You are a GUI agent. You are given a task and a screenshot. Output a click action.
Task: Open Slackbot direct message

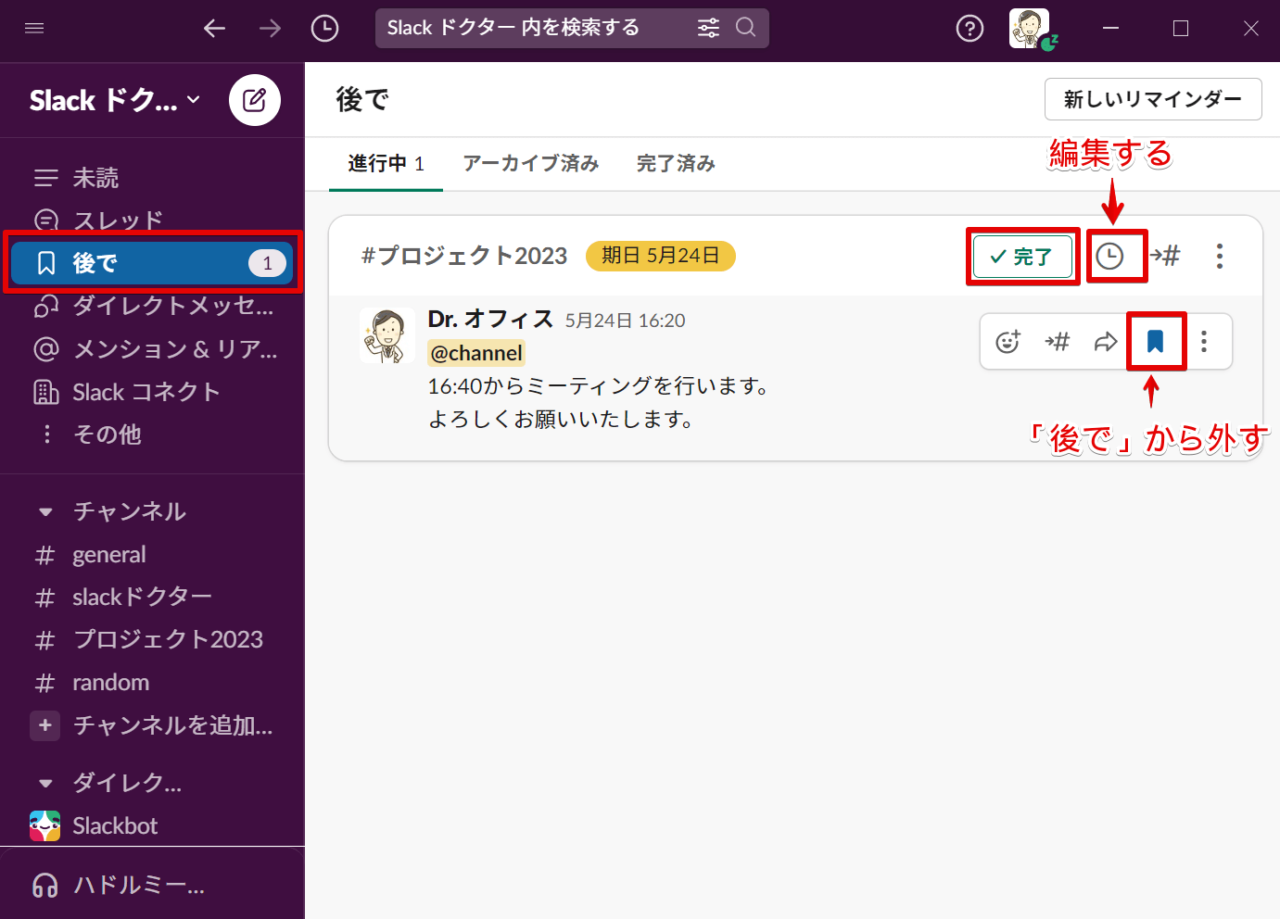(x=150, y=826)
